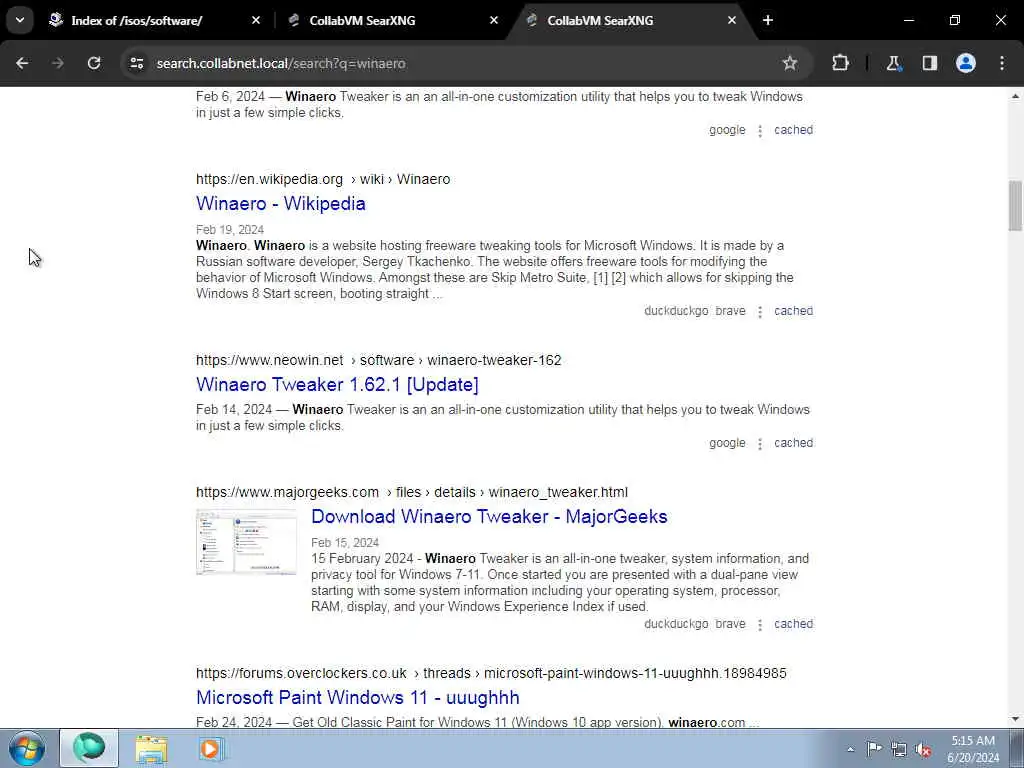Screen dimensions: 1024x768
Task: Open Download Winaero Tweaker - MajorGeeks result
Action: pyautogui.click(x=489, y=517)
